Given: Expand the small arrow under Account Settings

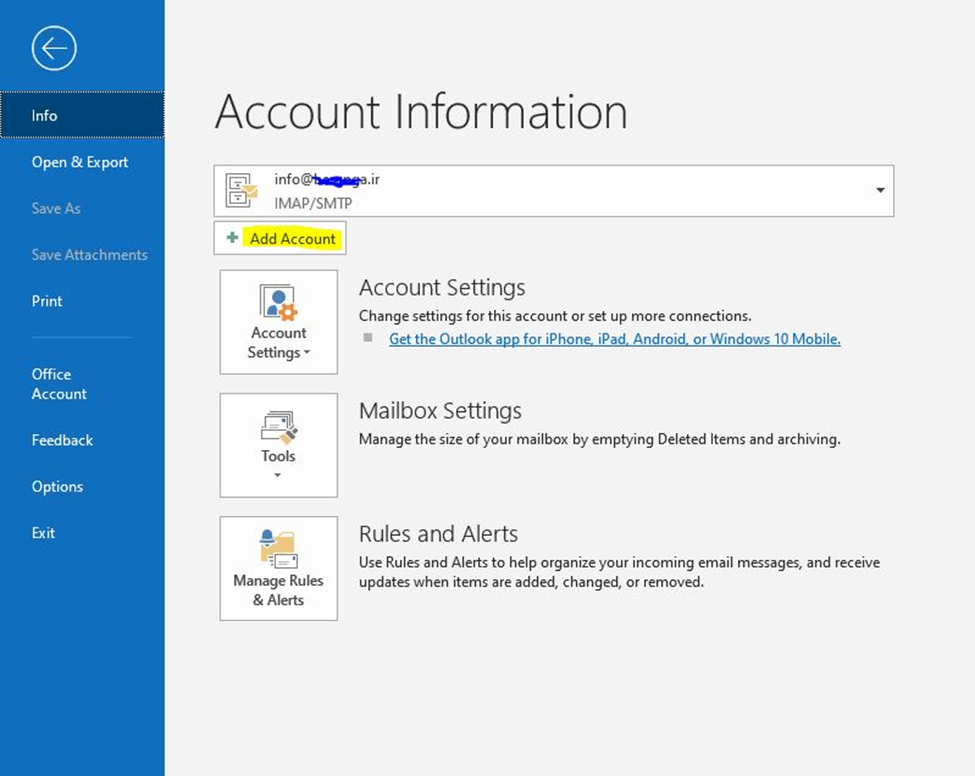Looking at the screenshot, I should point(307,354).
